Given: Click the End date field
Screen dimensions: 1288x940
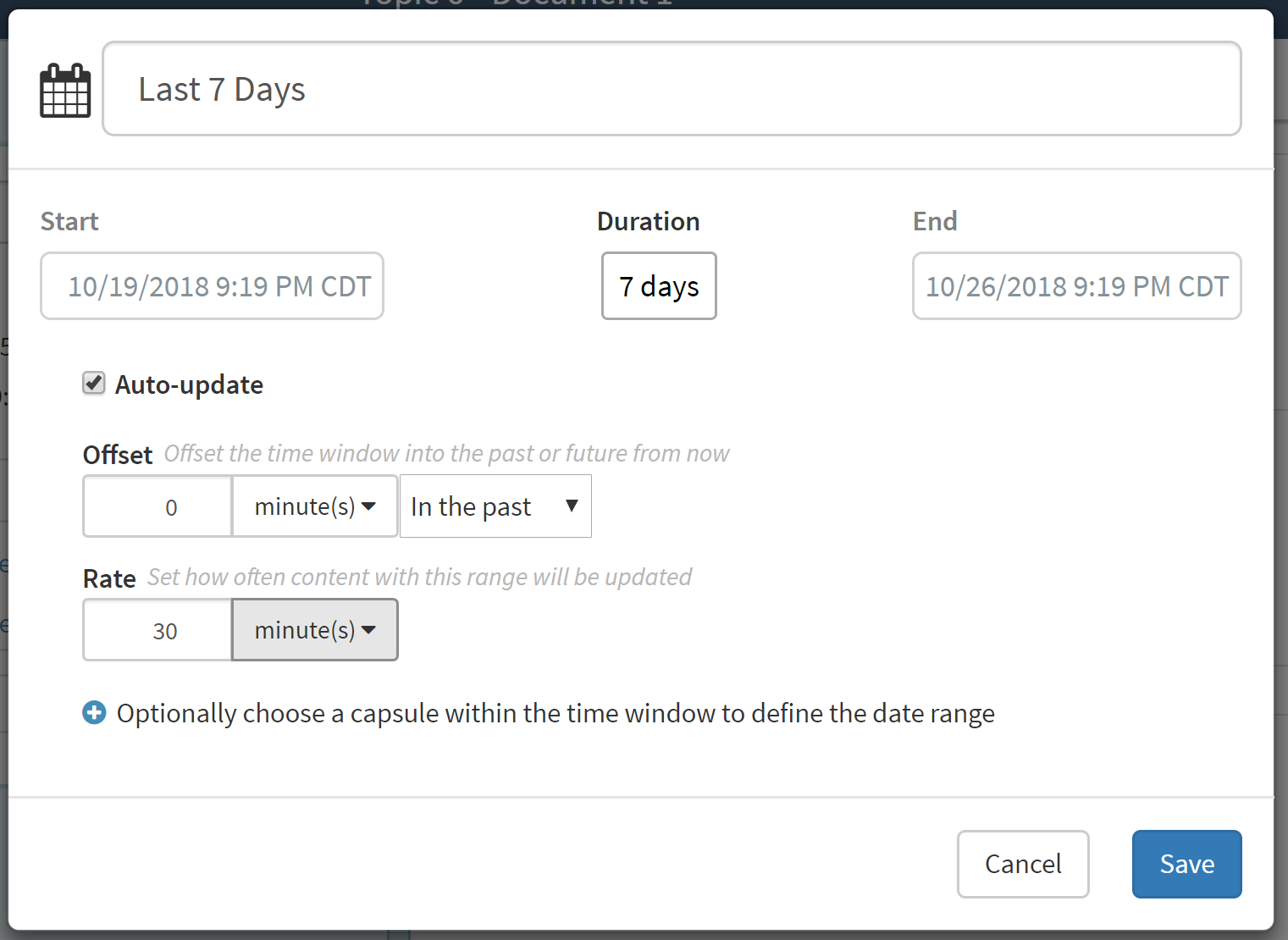Looking at the screenshot, I should click(x=1076, y=286).
